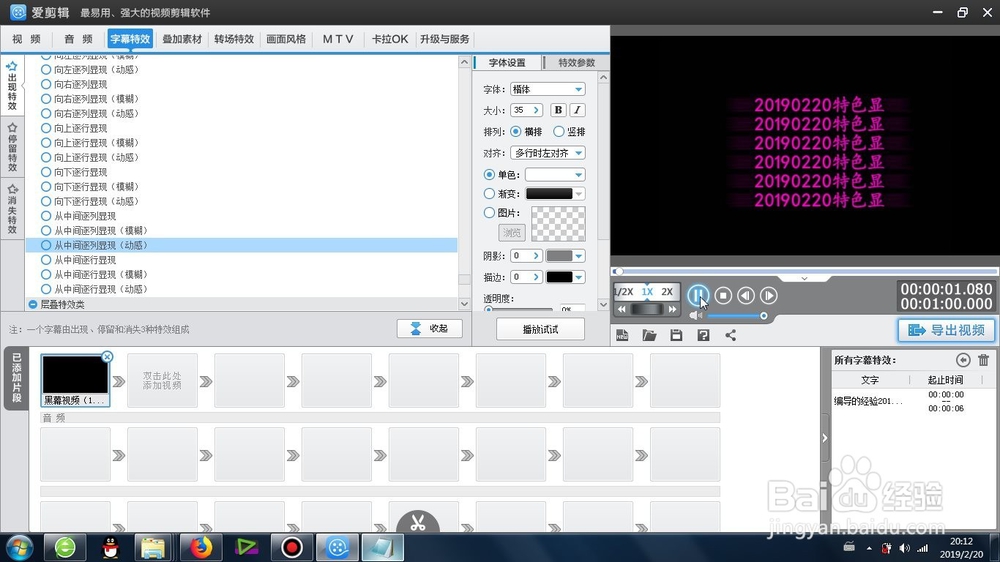The image size is (1000, 562).
Task: Choose 向右逐列显现 effect radio
Action: 46,84
